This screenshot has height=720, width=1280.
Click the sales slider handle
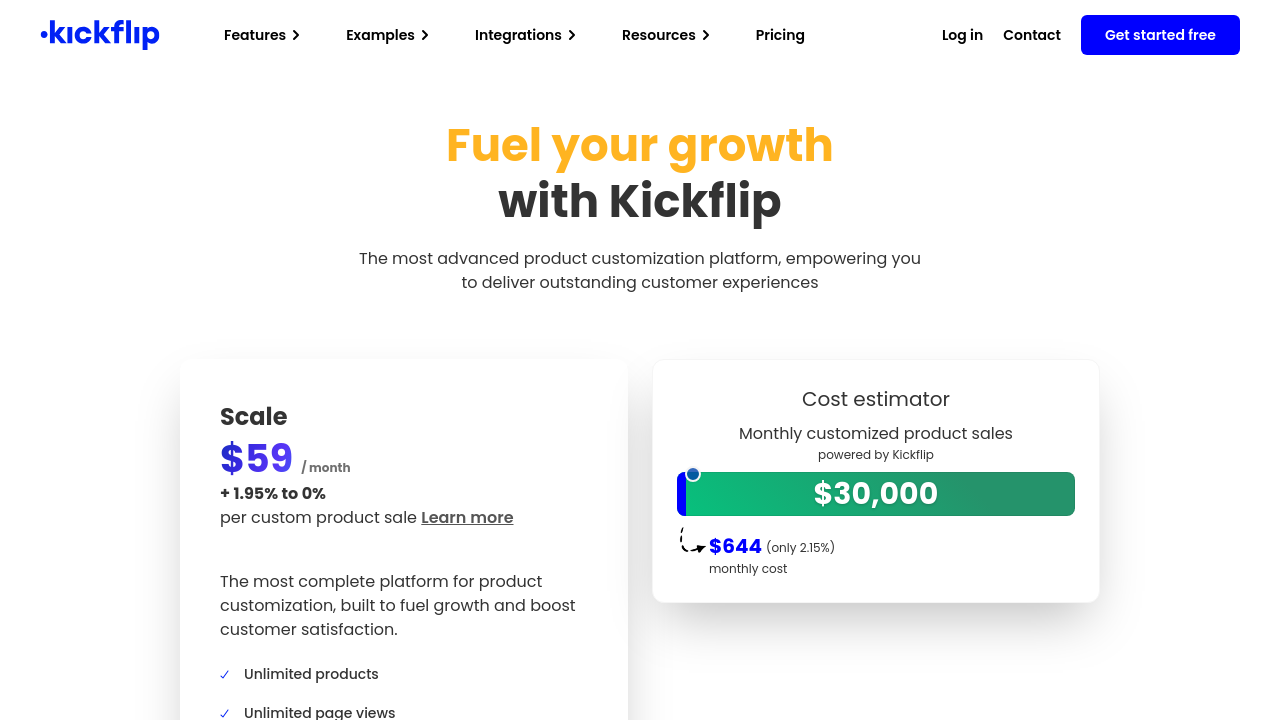tap(693, 474)
